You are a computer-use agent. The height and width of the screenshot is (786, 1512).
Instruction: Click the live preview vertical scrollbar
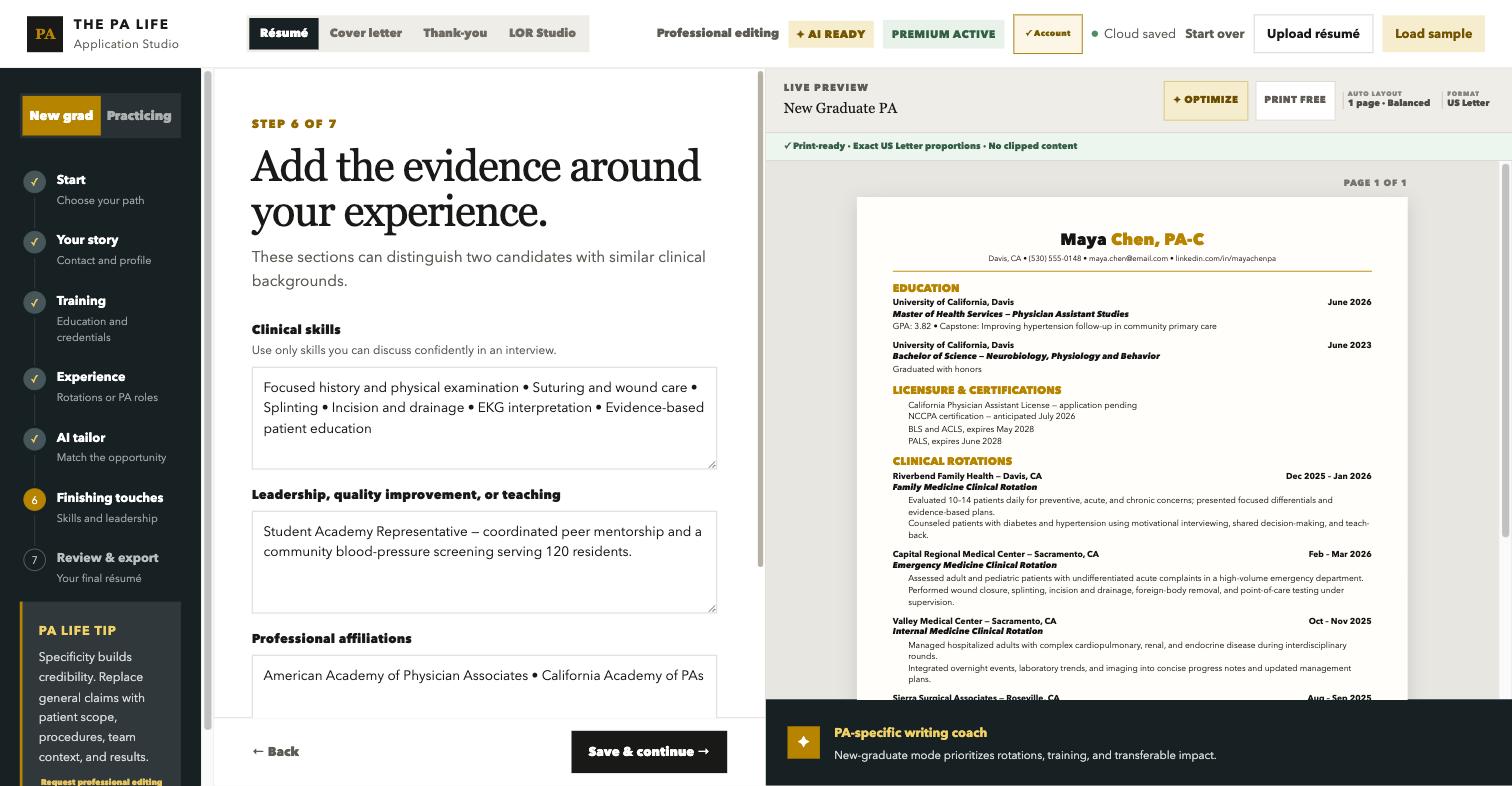[1506, 350]
